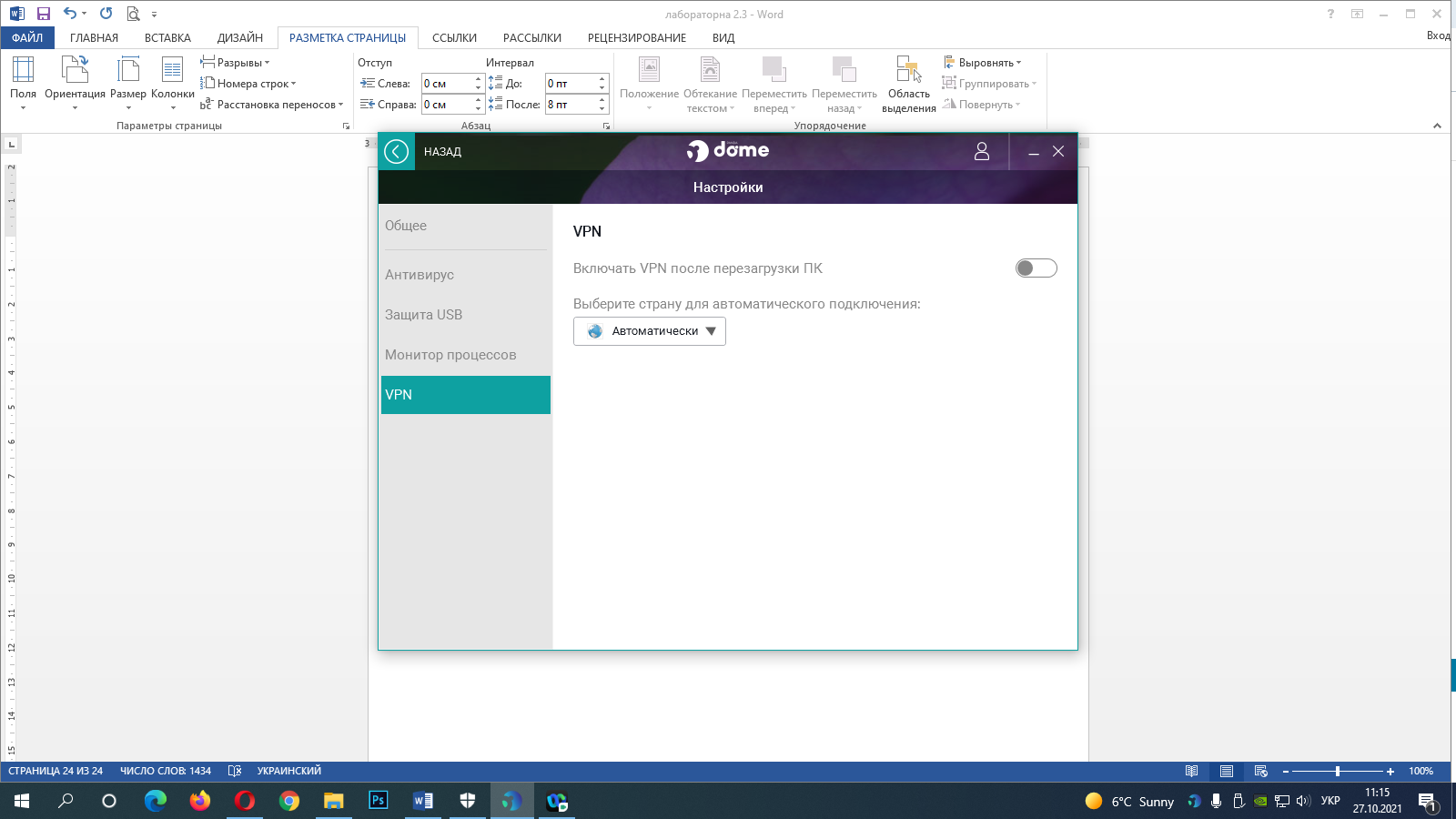Click the УКРАИНСКИЙ language indicator in status bar

[289, 771]
